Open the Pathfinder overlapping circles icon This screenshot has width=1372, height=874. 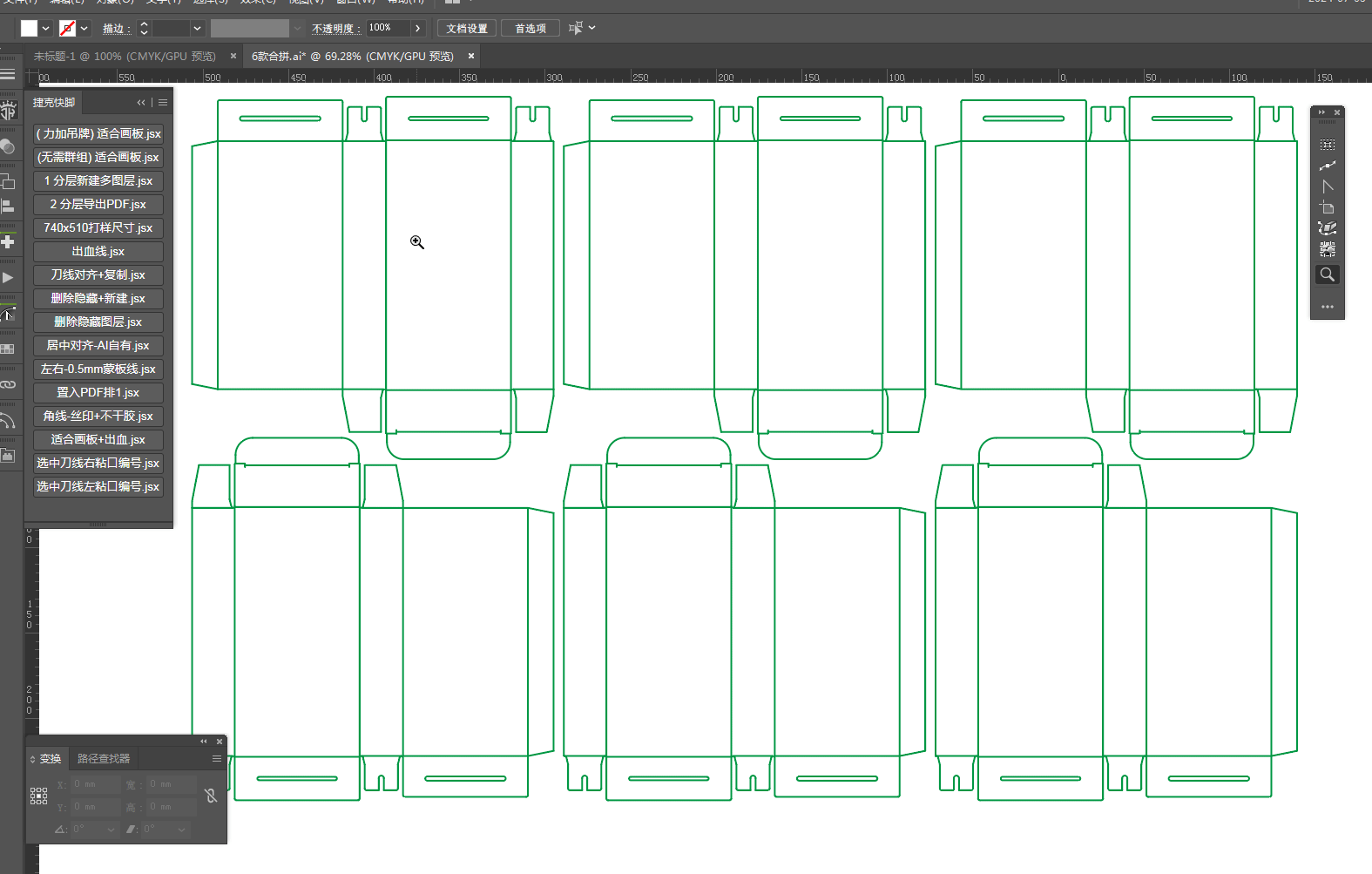click(x=8, y=146)
